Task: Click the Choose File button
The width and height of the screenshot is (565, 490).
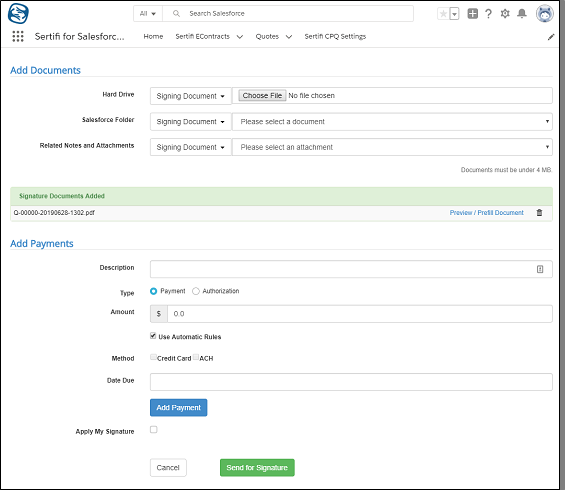Action: click(x=262, y=95)
